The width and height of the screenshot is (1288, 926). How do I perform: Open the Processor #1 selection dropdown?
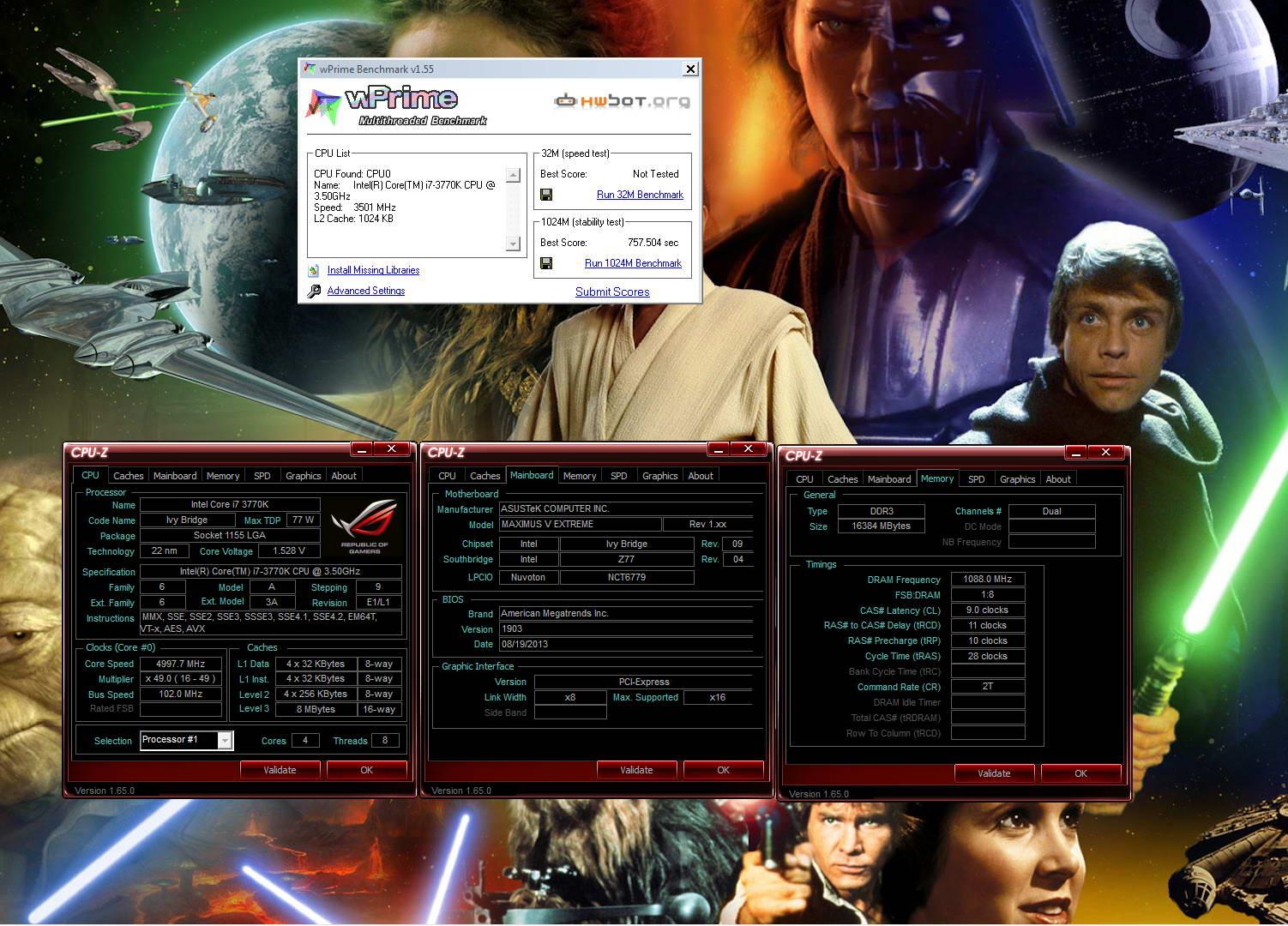[225, 740]
